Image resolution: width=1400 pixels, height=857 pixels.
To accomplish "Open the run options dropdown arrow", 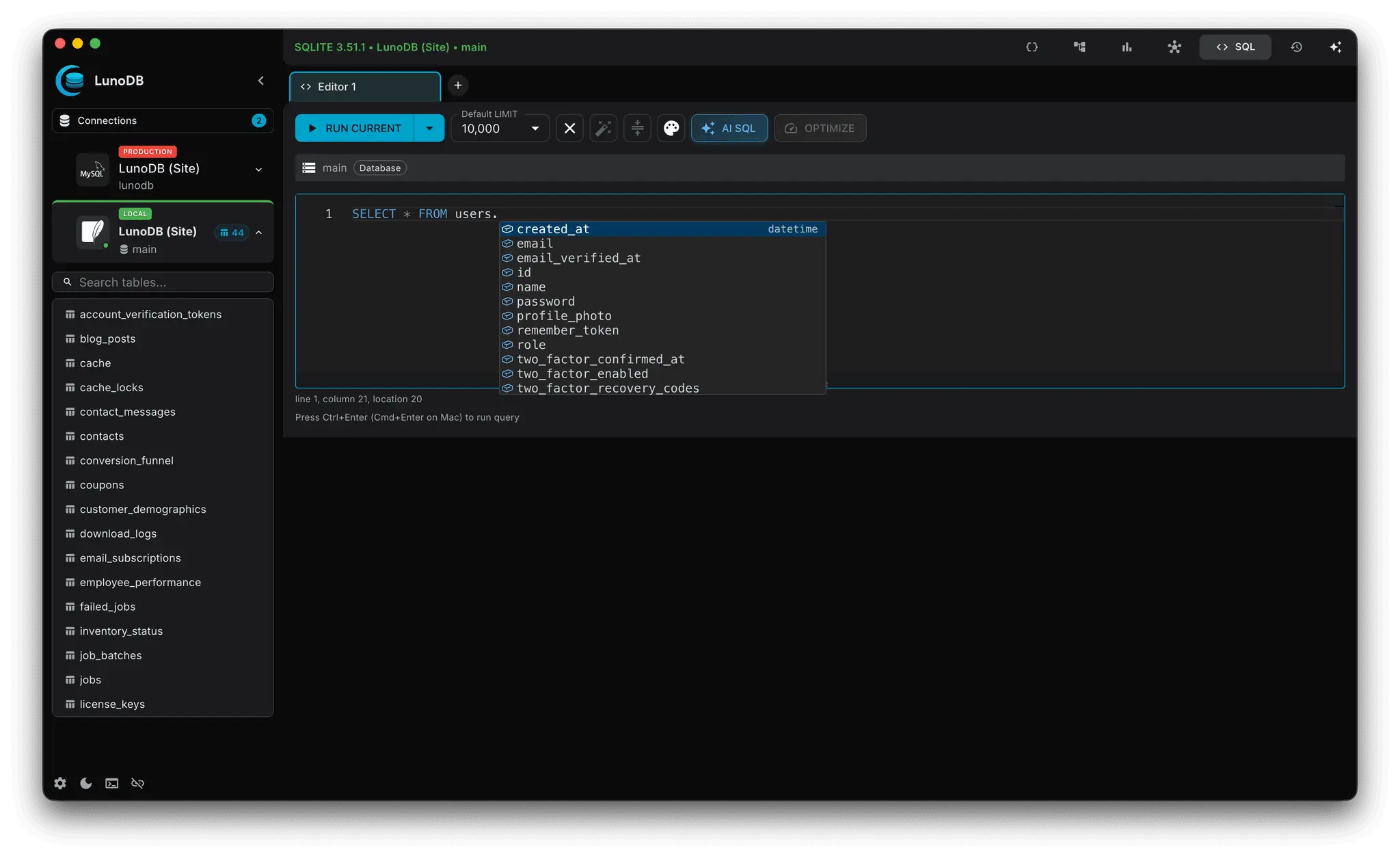I will [429, 128].
